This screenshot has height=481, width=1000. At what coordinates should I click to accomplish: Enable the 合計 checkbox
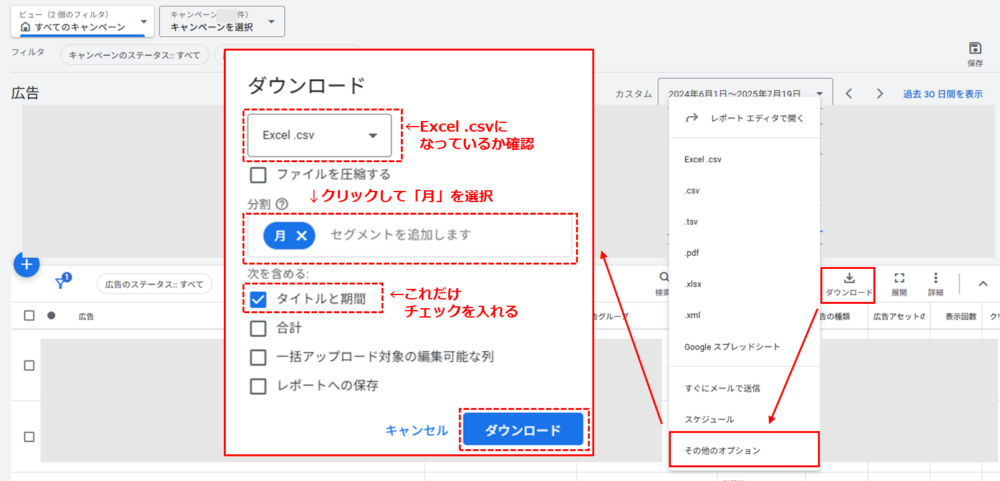(x=258, y=327)
